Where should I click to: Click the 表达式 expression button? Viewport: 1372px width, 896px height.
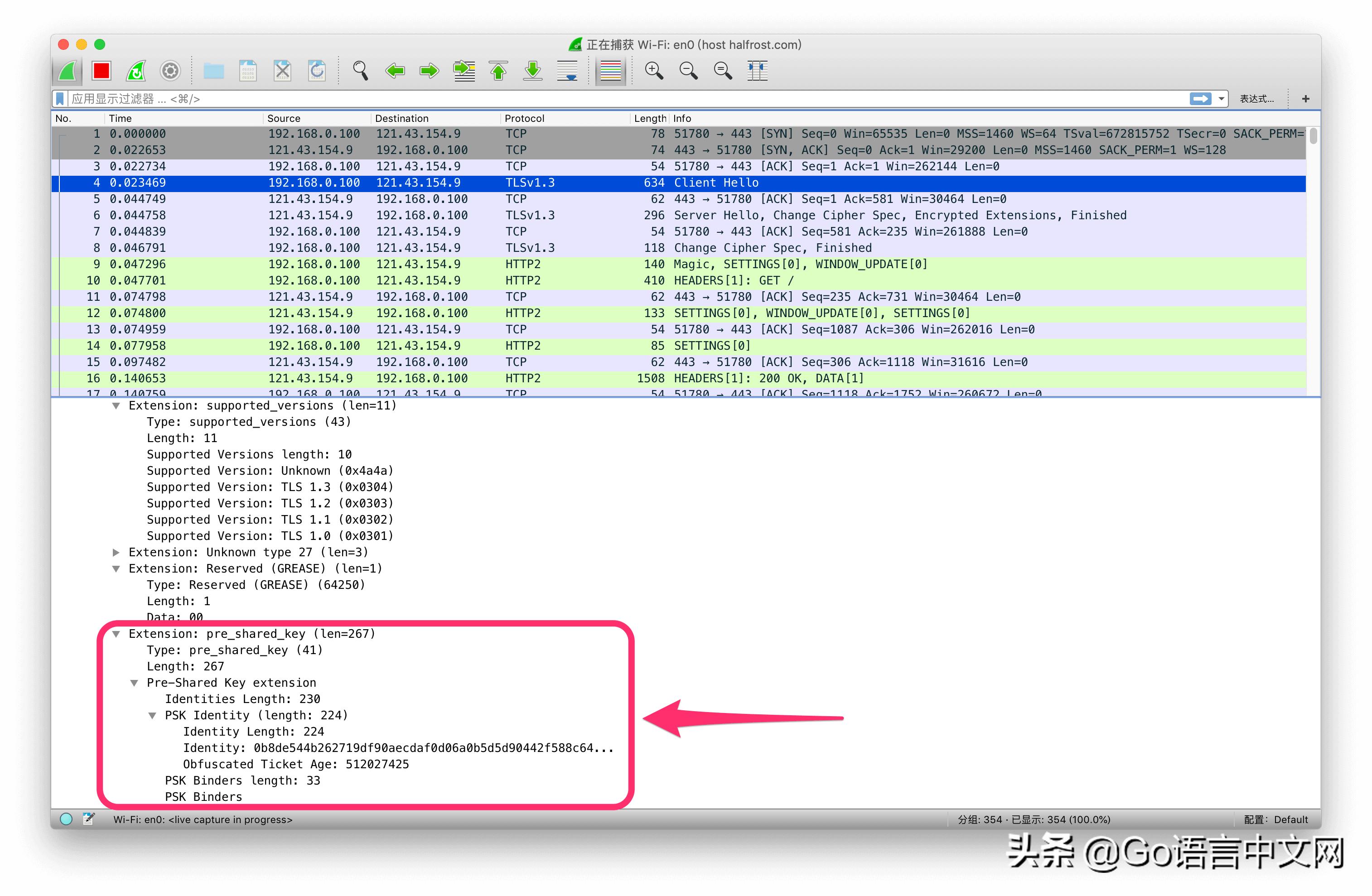tap(1257, 99)
